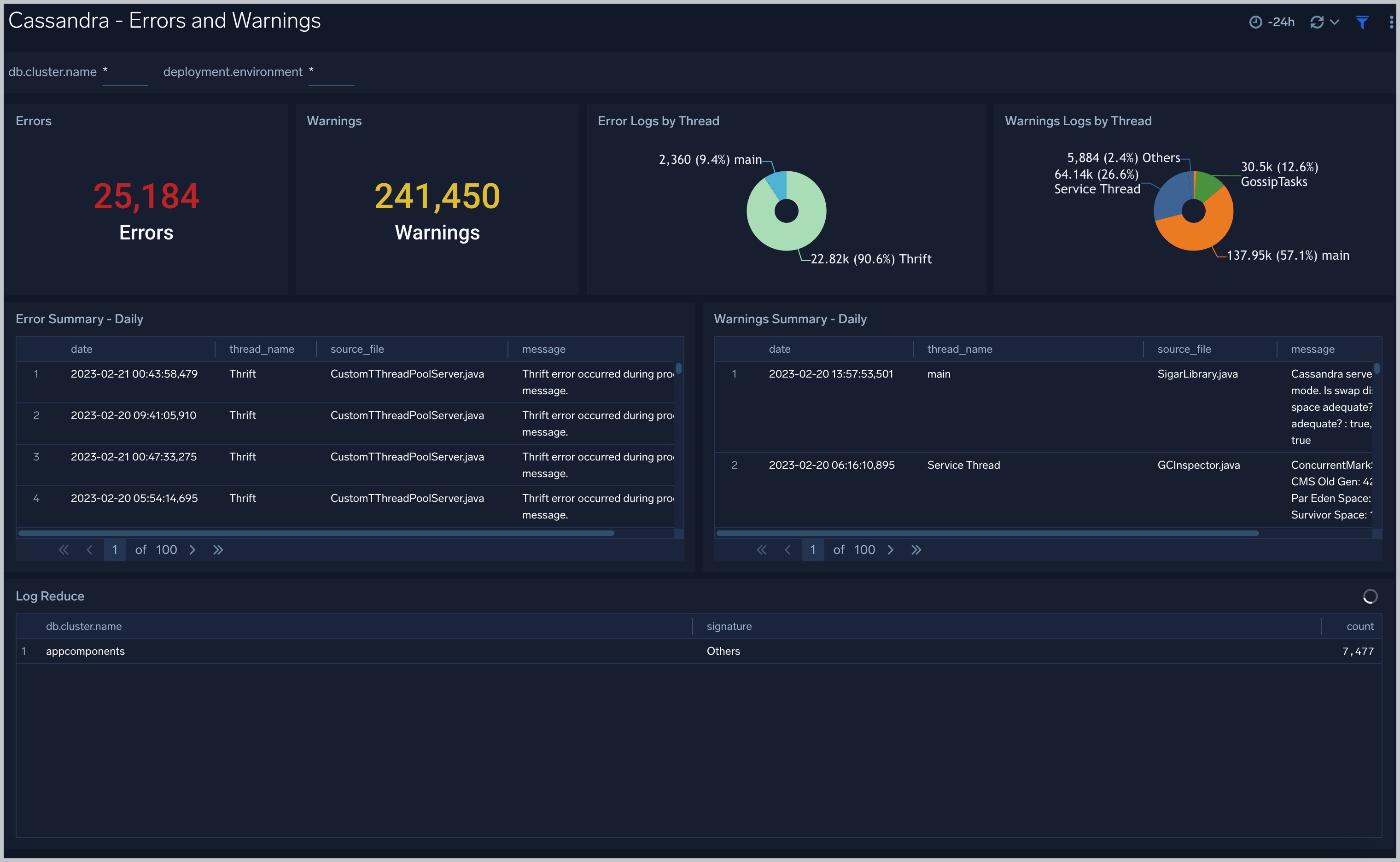
Task: Sort Warnings Summary by thread_name column header
Action: point(959,349)
